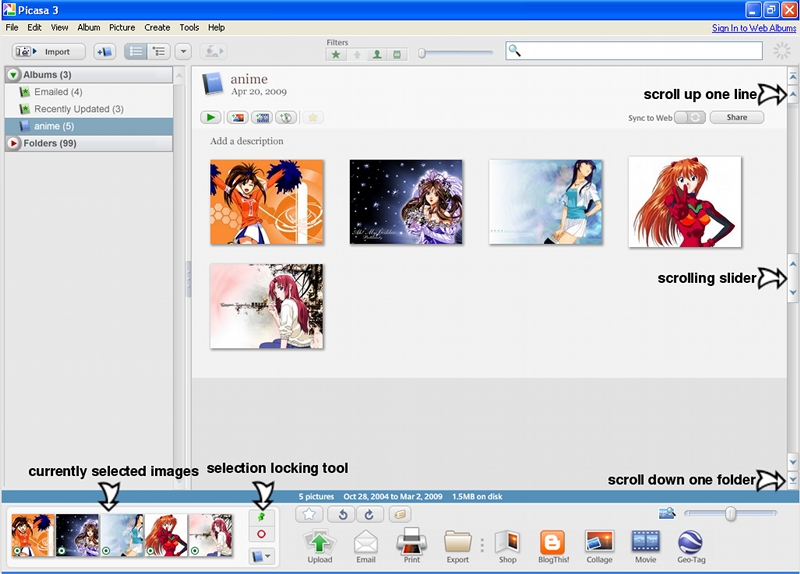Select the starry-night goddess thumbnail in album
The image size is (800, 574).
tap(406, 202)
